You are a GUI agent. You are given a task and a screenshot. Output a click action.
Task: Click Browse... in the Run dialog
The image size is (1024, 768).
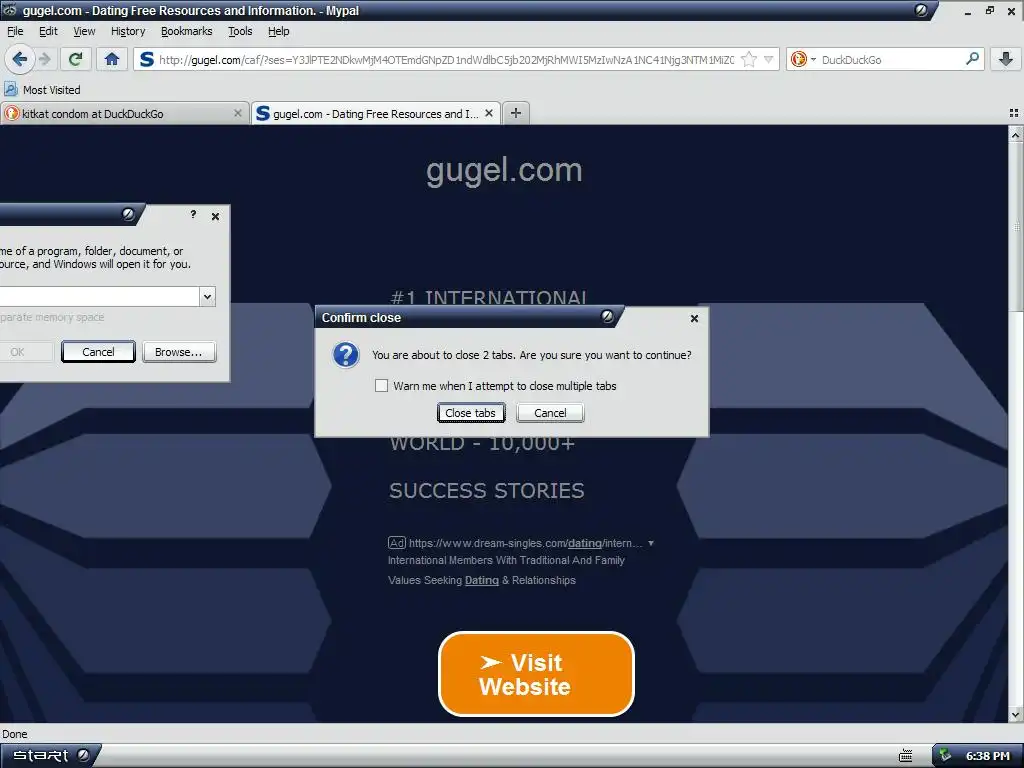(179, 352)
